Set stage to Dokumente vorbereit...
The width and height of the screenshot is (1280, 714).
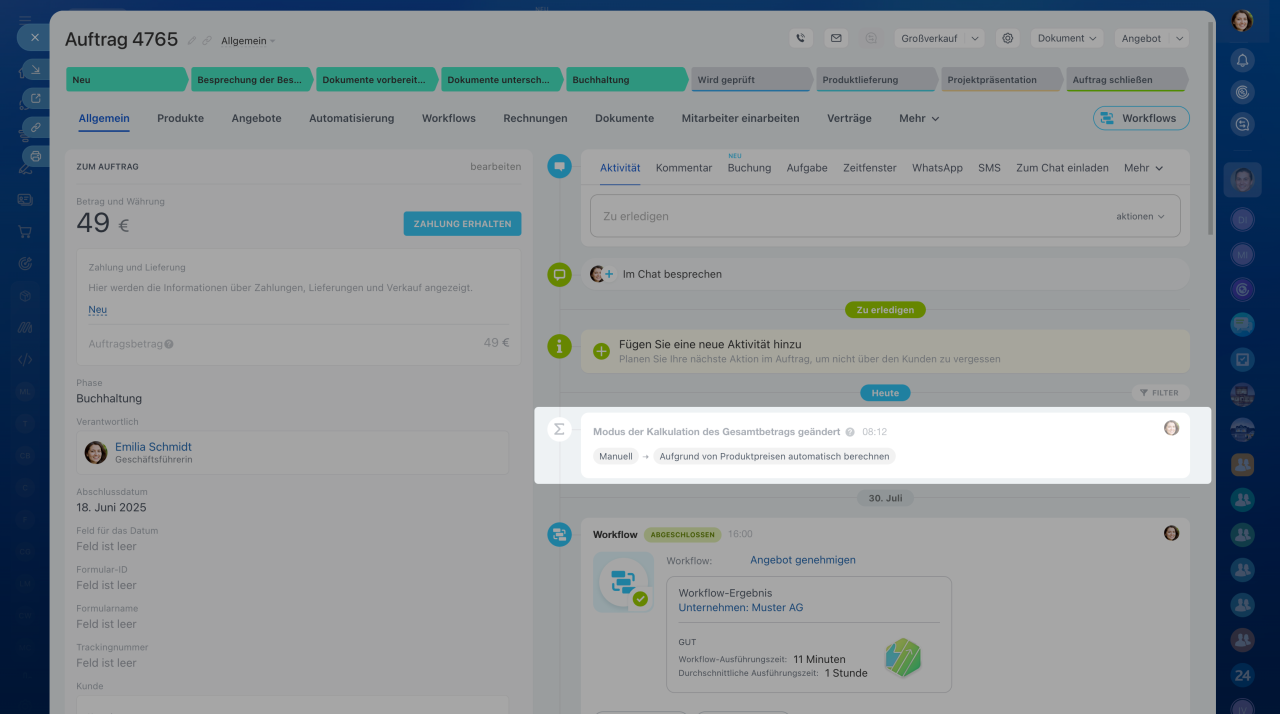[375, 79]
